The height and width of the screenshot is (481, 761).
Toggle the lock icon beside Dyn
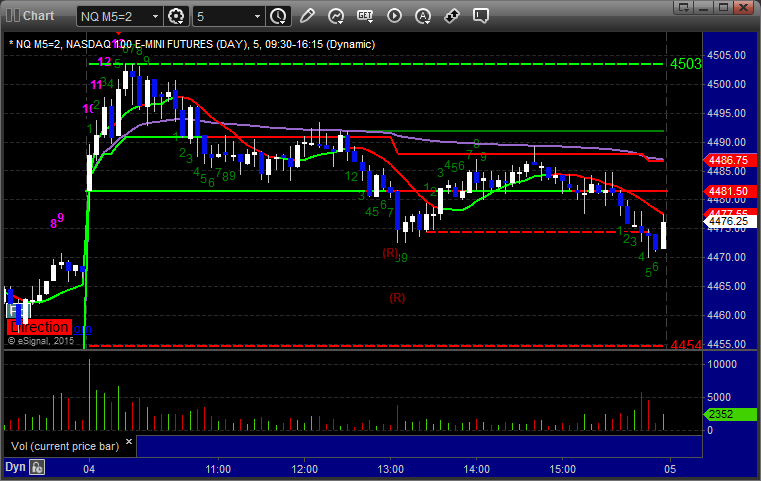coord(37,468)
